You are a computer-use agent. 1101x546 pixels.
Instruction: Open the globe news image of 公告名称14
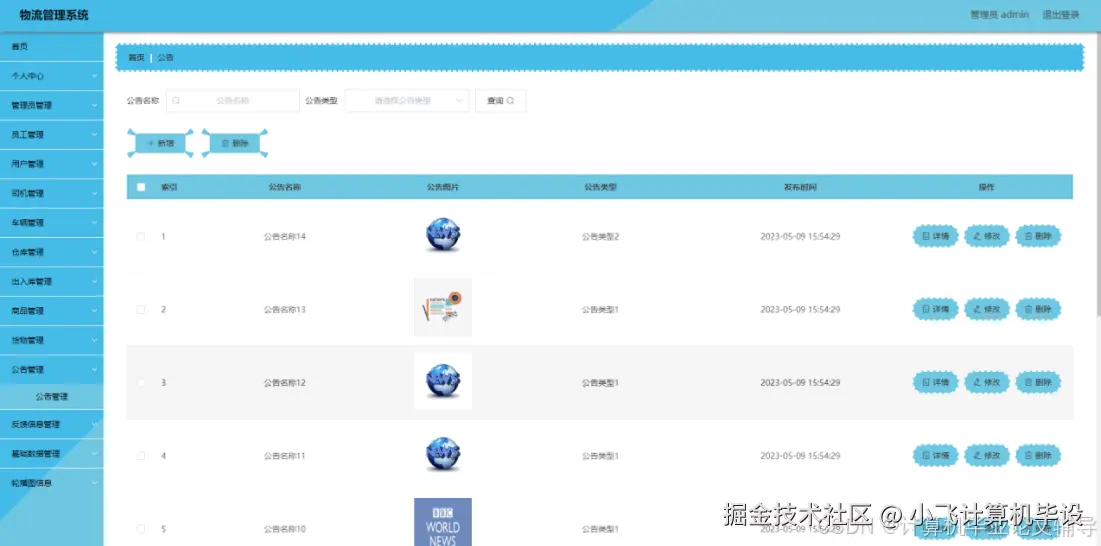click(442, 235)
